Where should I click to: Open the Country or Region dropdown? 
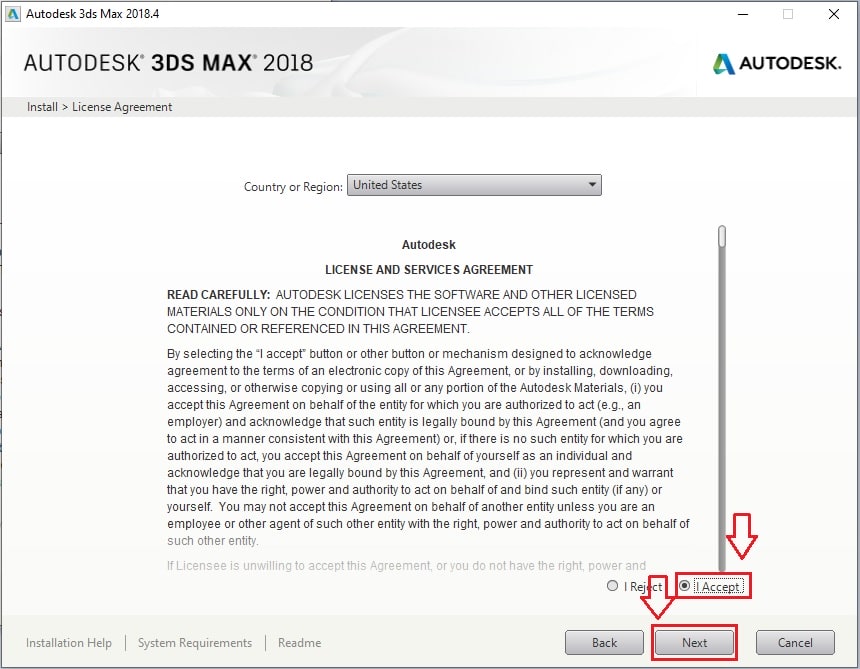tap(474, 185)
